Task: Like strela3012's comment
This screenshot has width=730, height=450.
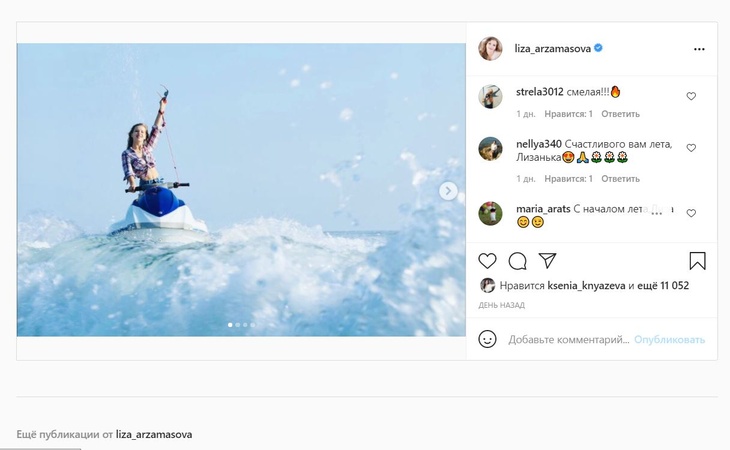Action: [x=691, y=97]
